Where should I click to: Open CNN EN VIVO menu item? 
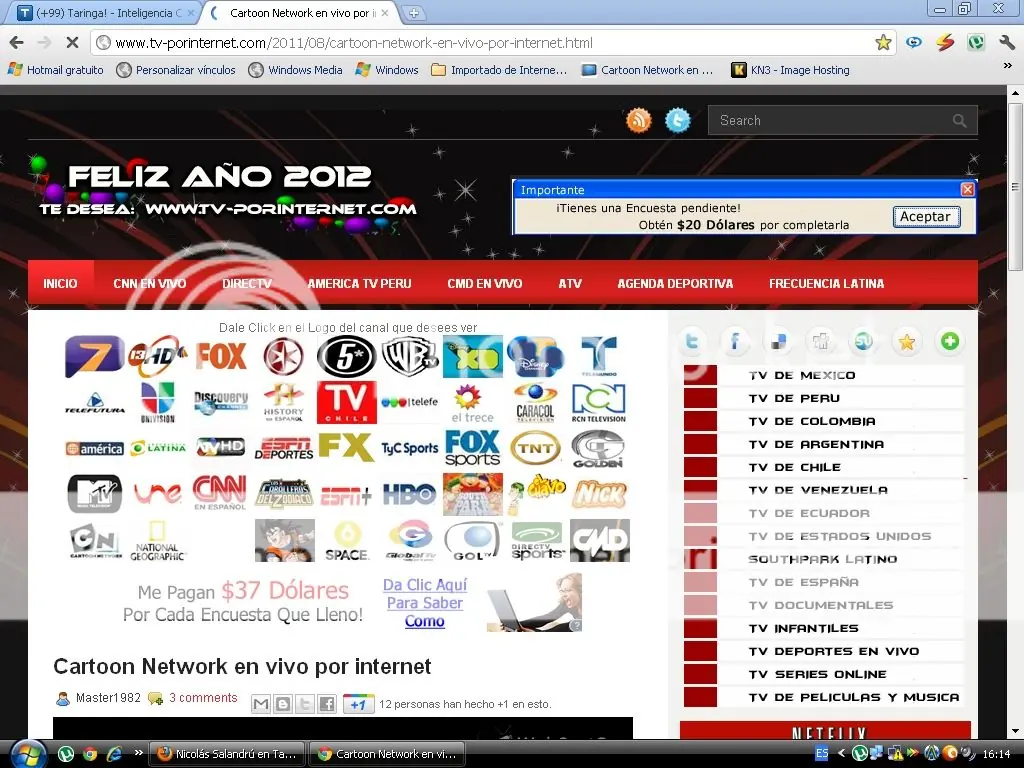click(x=150, y=283)
